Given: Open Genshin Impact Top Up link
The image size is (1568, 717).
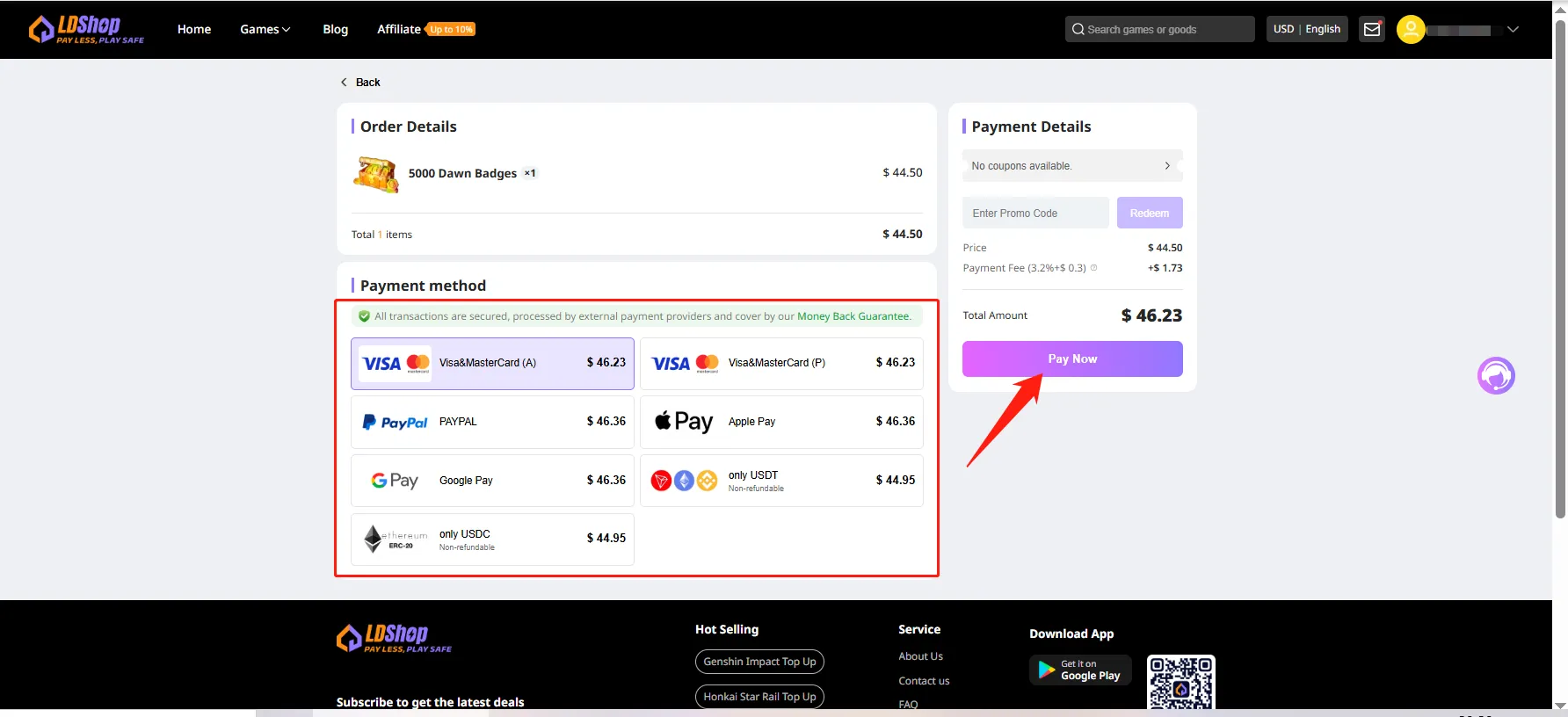Looking at the screenshot, I should pyautogui.click(x=759, y=662).
